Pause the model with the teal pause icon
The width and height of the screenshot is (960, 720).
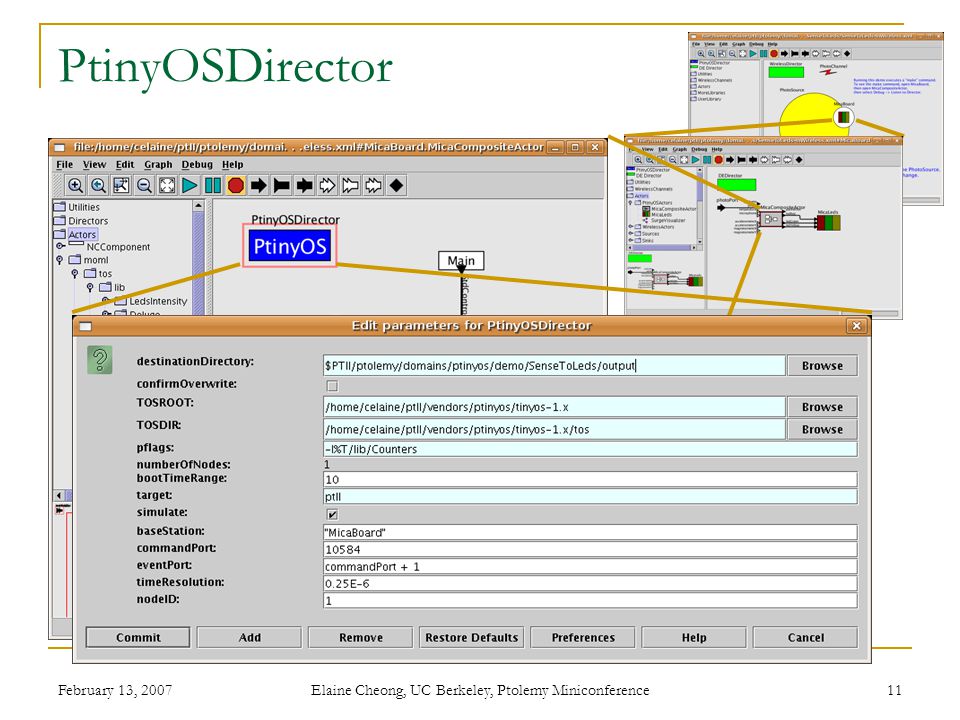click(213, 186)
